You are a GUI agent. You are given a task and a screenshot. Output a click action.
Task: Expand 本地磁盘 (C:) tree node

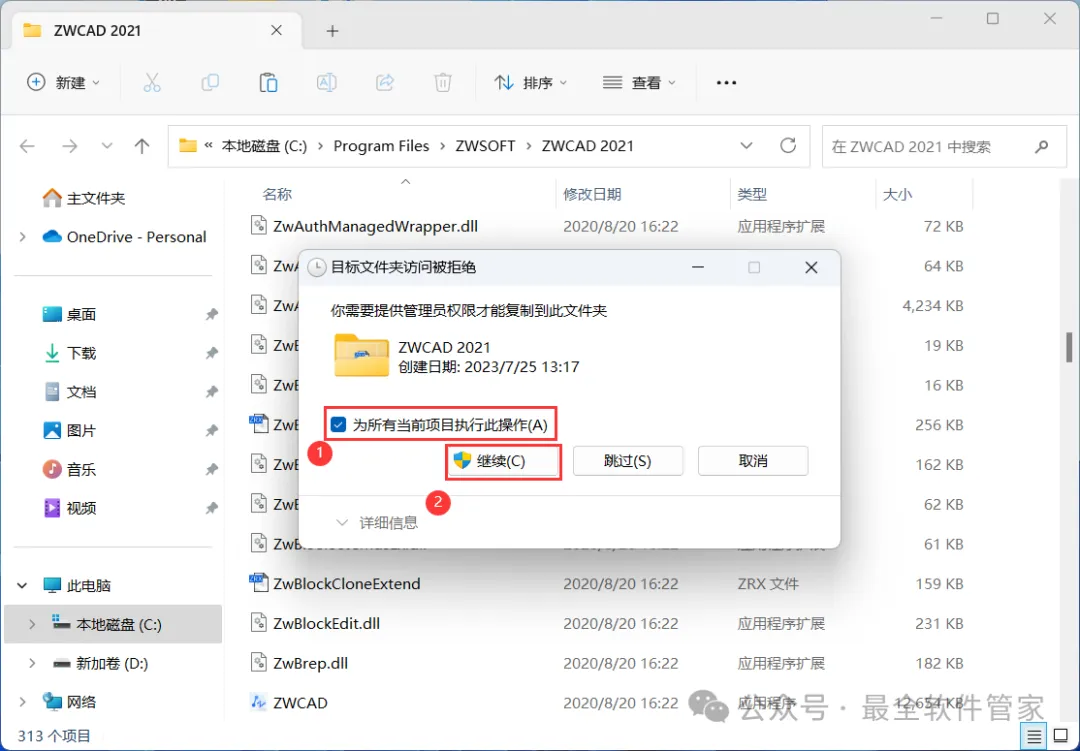(32, 624)
